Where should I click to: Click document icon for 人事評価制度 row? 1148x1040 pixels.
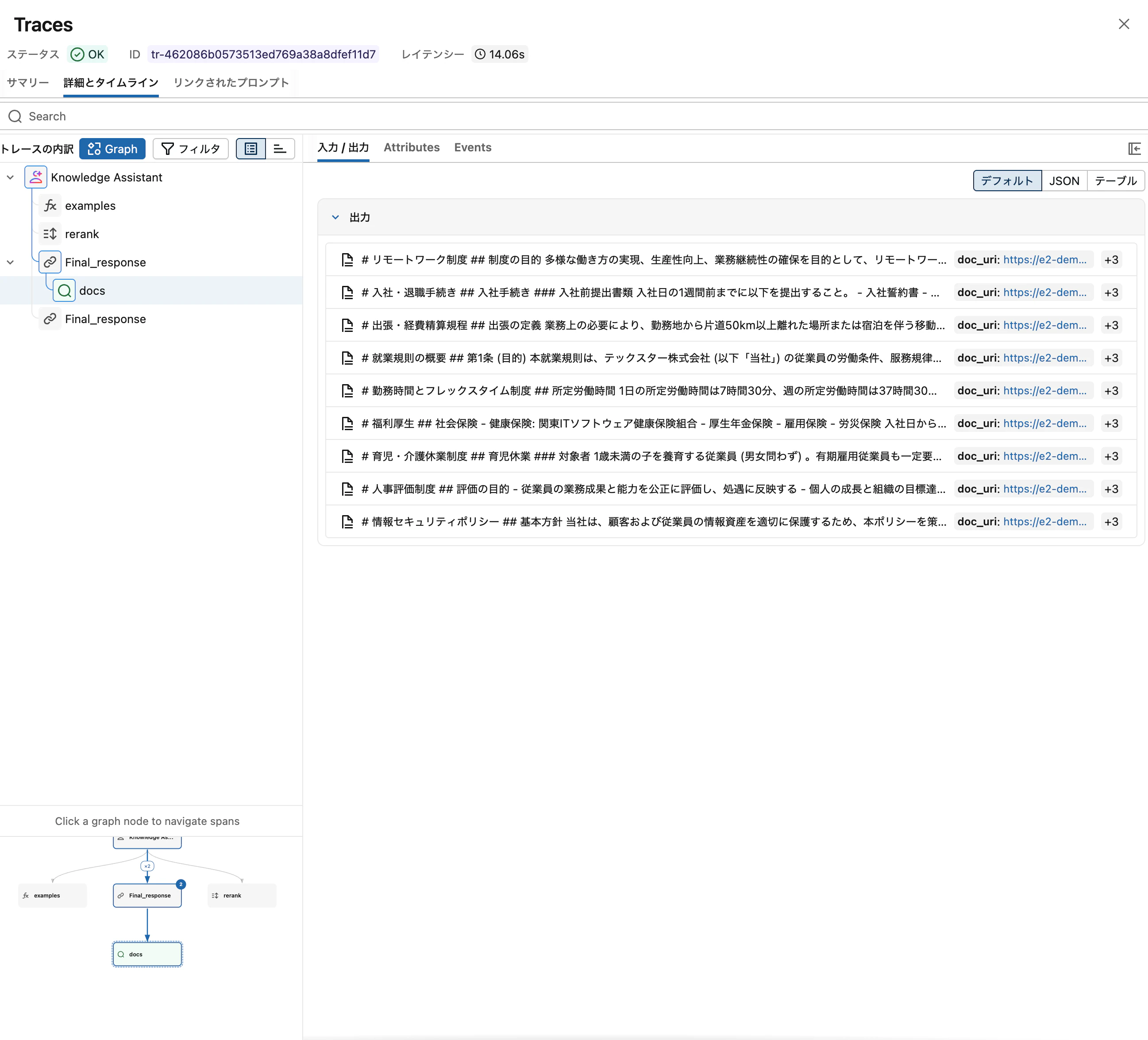(347, 489)
